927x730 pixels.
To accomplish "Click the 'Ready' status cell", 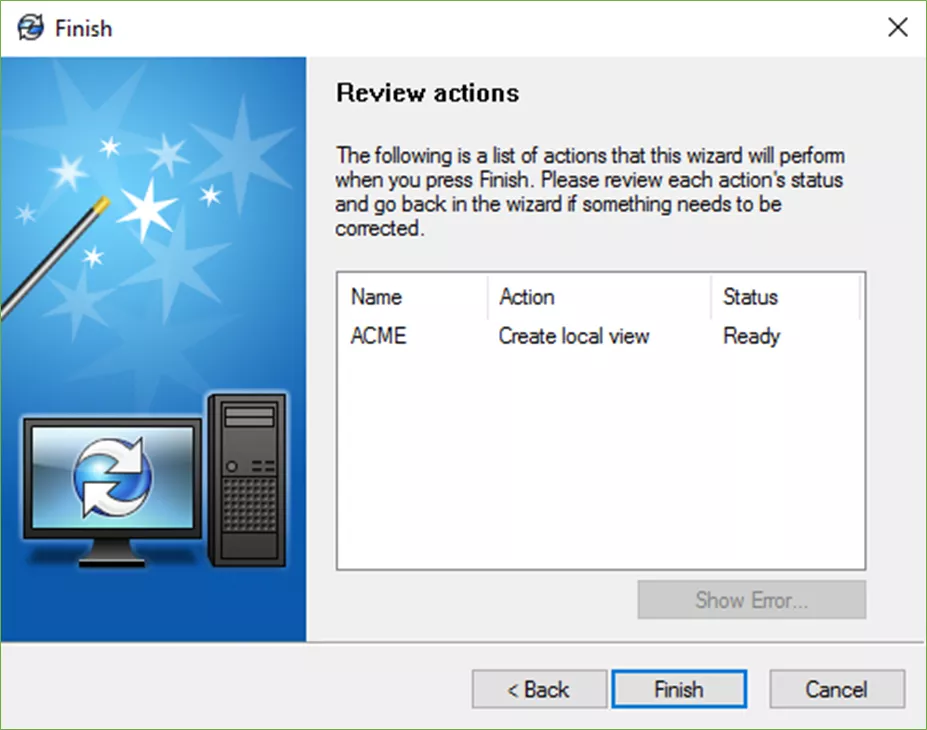I will 751,336.
